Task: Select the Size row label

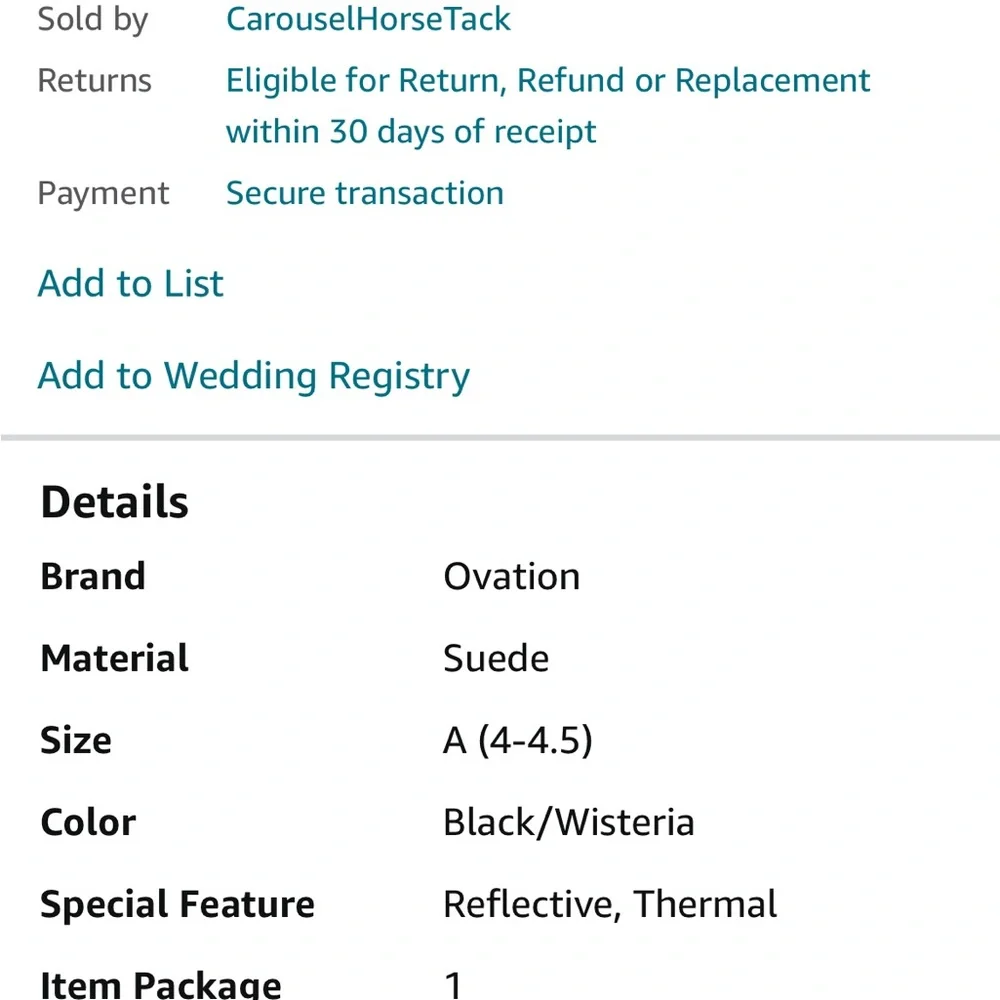Action: click(76, 740)
